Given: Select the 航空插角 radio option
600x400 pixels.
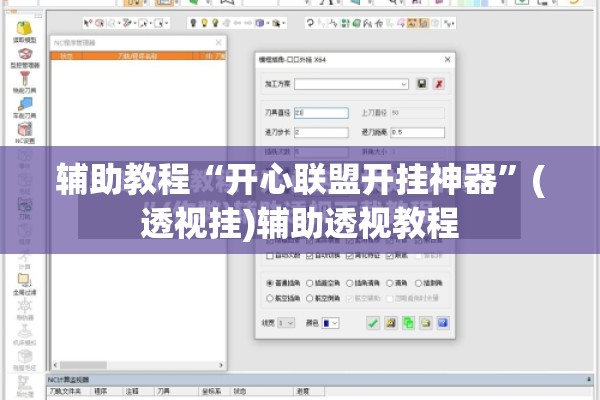Looking at the screenshot, I should tap(269, 298).
